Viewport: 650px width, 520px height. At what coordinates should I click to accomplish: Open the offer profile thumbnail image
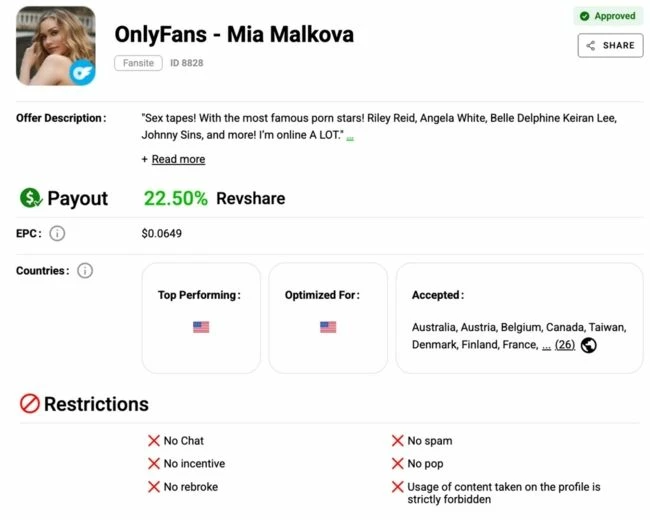click(x=56, y=46)
